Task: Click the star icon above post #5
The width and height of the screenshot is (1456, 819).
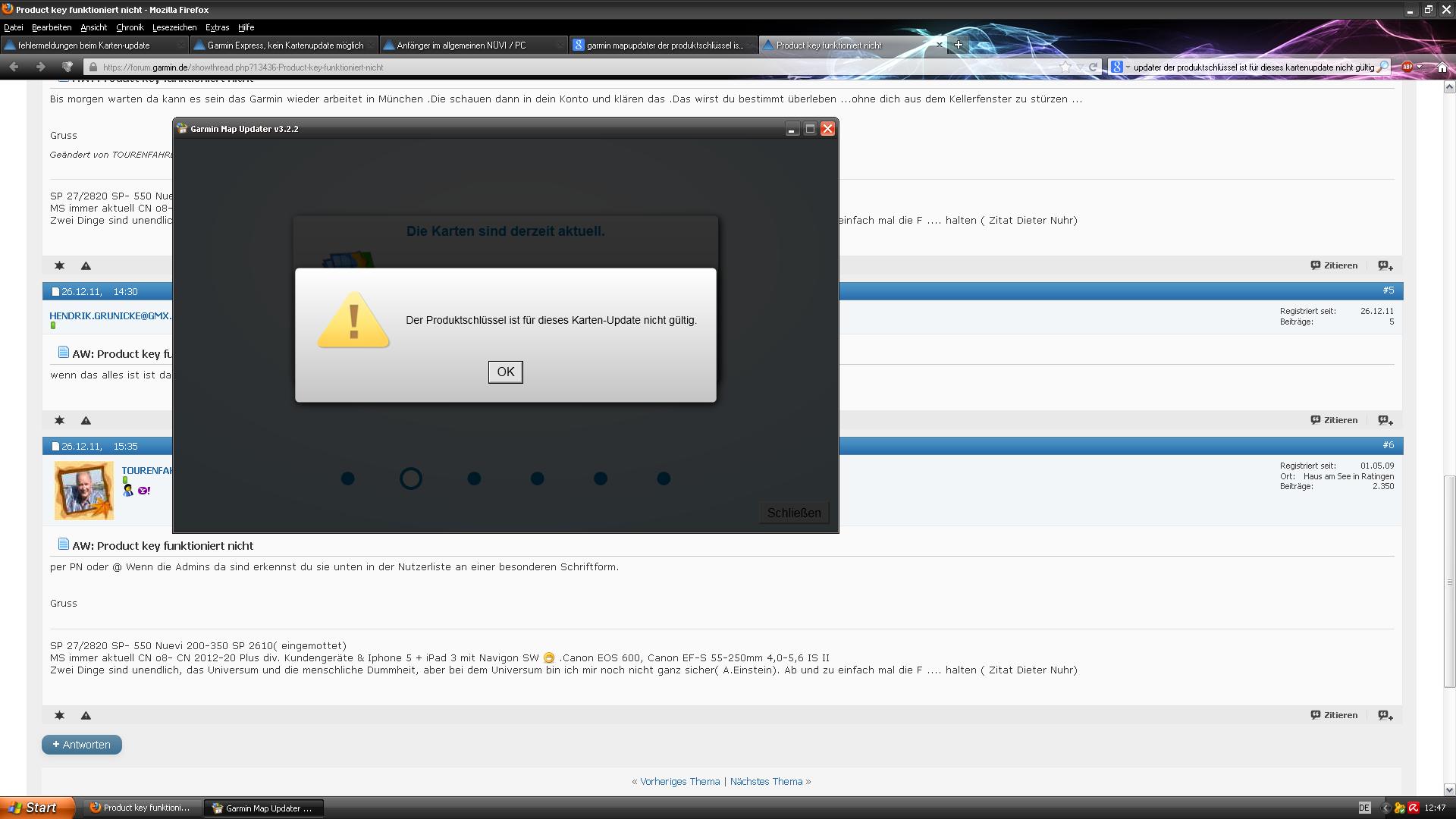Action: [x=59, y=265]
